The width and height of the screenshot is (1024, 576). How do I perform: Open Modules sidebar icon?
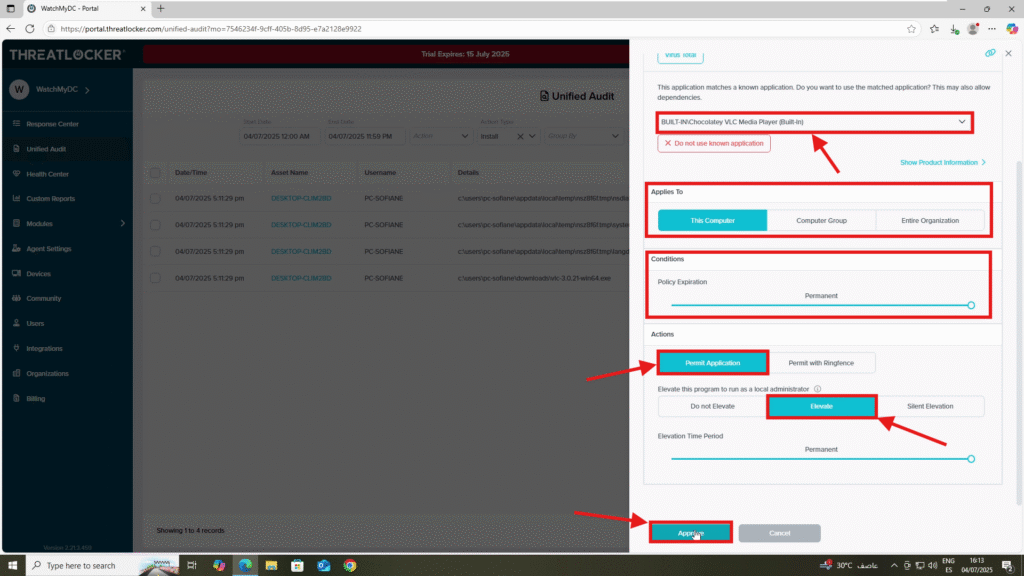[x=16, y=223]
